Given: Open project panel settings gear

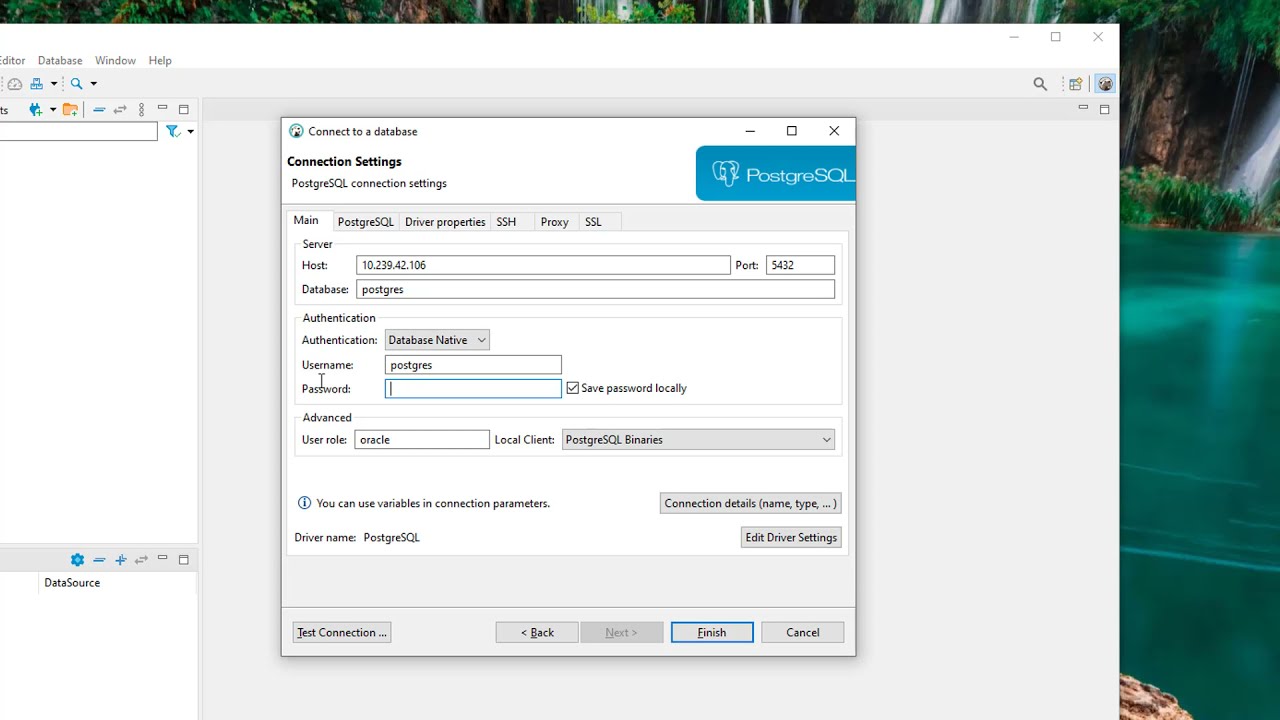Looking at the screenshot, I should tap(77, 560).
